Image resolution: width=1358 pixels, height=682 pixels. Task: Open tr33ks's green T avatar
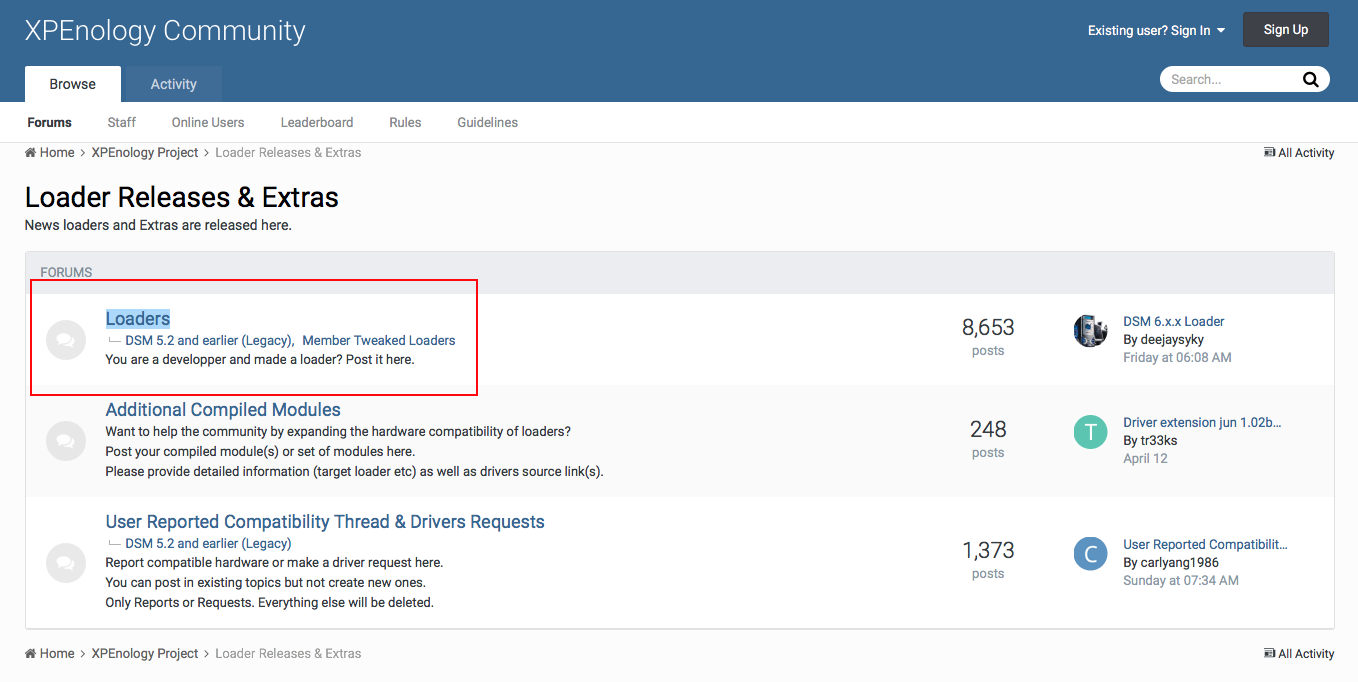tap(1091, 432)
